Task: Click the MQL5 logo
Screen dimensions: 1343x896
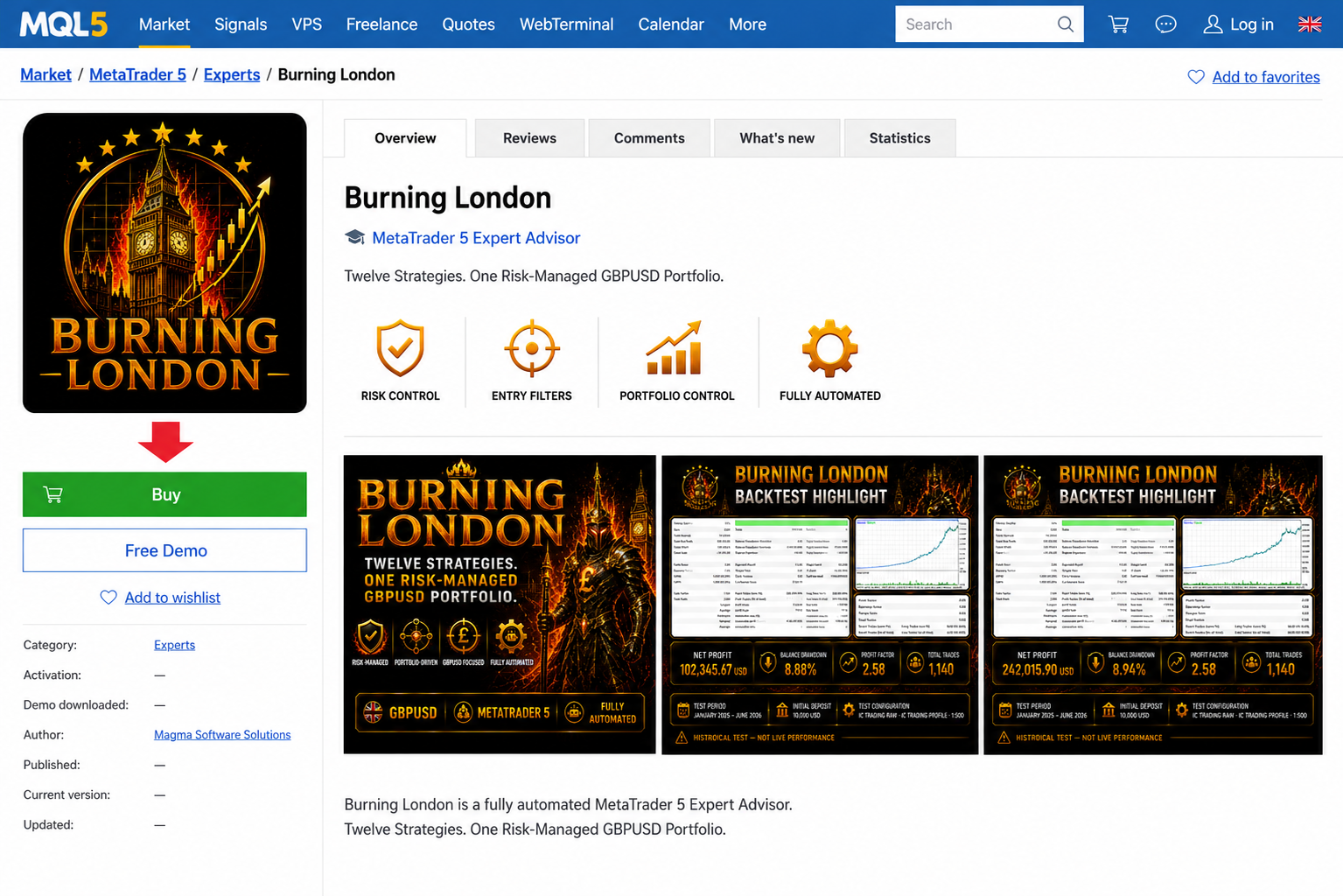Action: tap(64, 24)
